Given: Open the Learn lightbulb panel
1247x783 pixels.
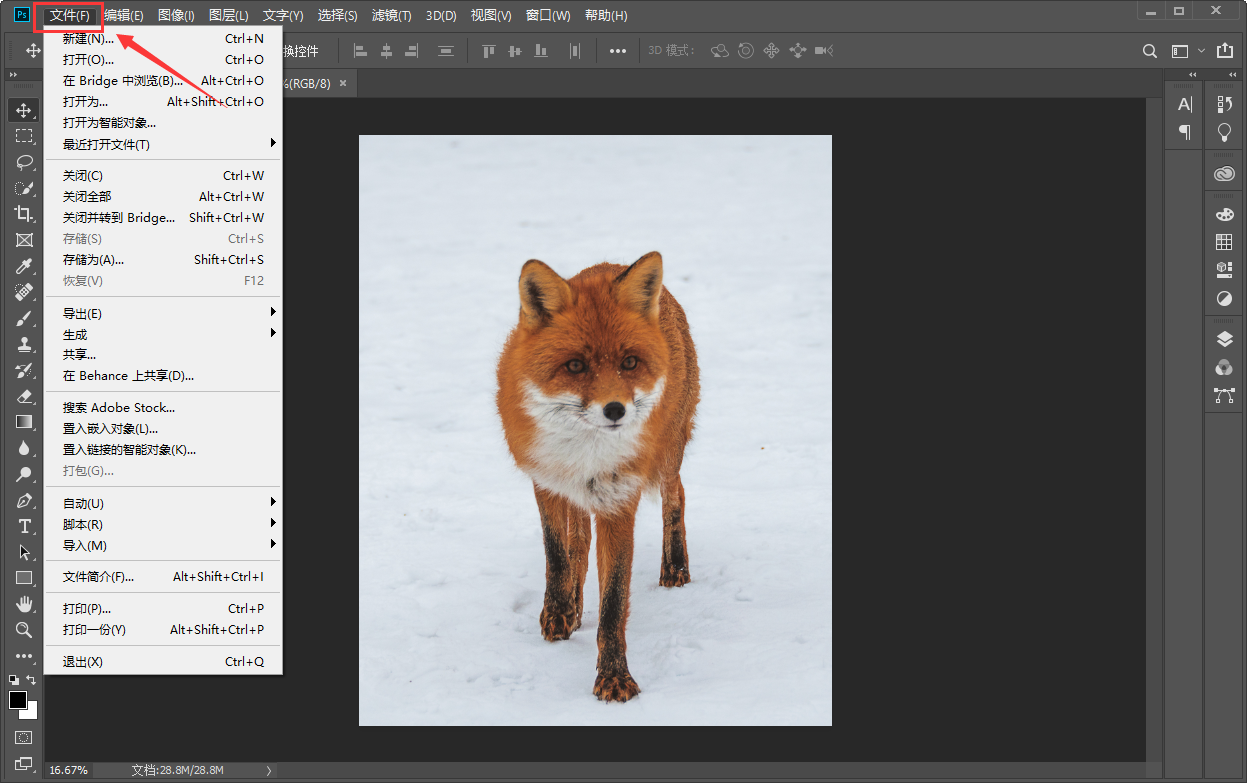Looking at the screenshot, I should tap(1224, 132).
